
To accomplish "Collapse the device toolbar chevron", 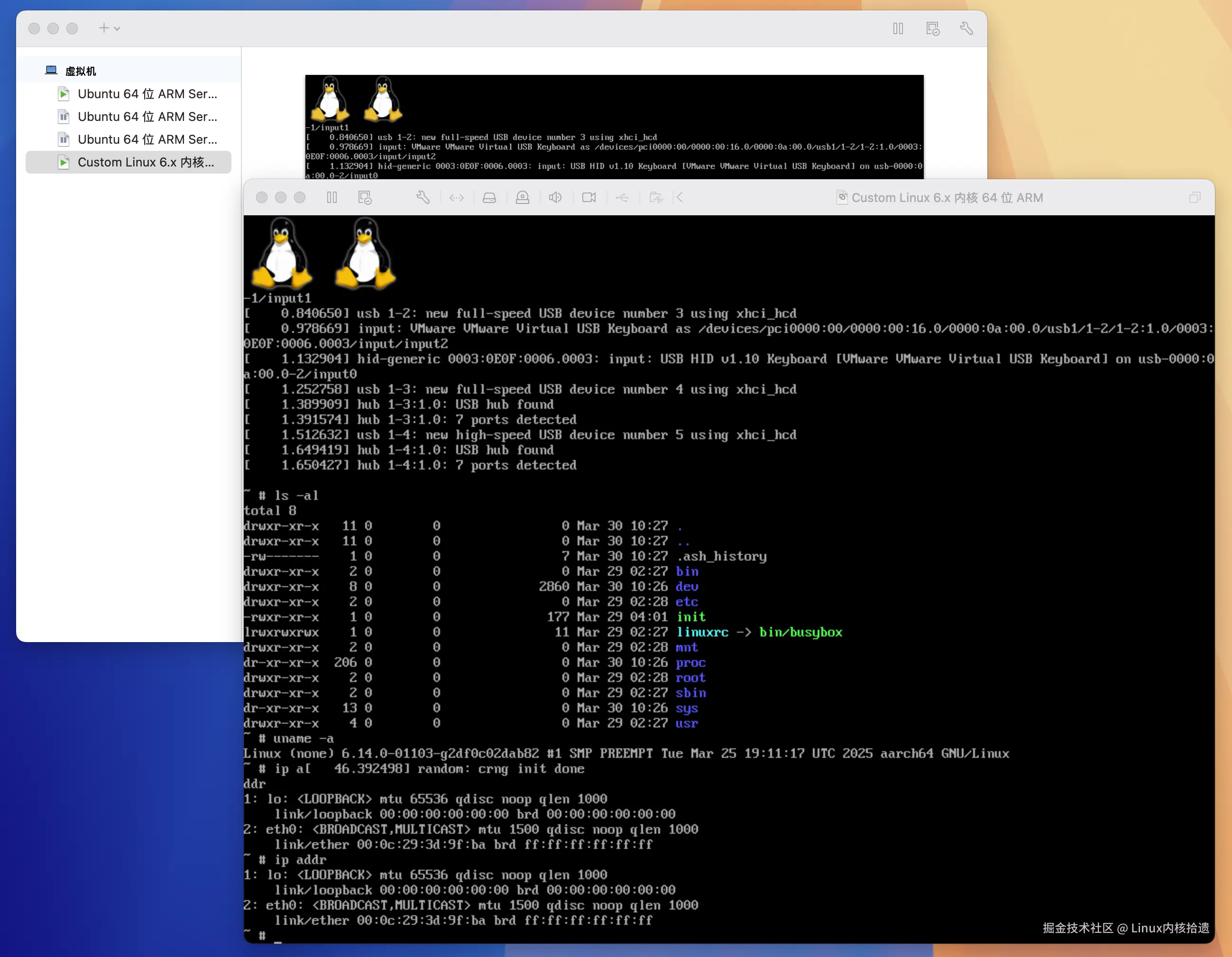I will (680, 197).
